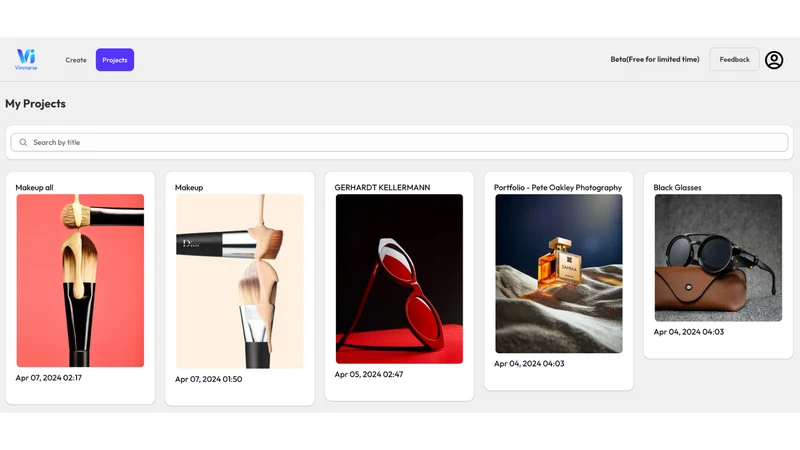Click the 'GERHARDT KELLERMANN' project title
This screenshot has height=450, width=800.
tap(382, 187)
